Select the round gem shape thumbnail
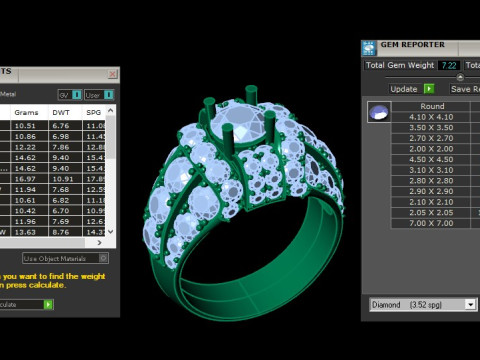Image resolution: width=480 pixels, height=360 pixels. tap(379, 112)
